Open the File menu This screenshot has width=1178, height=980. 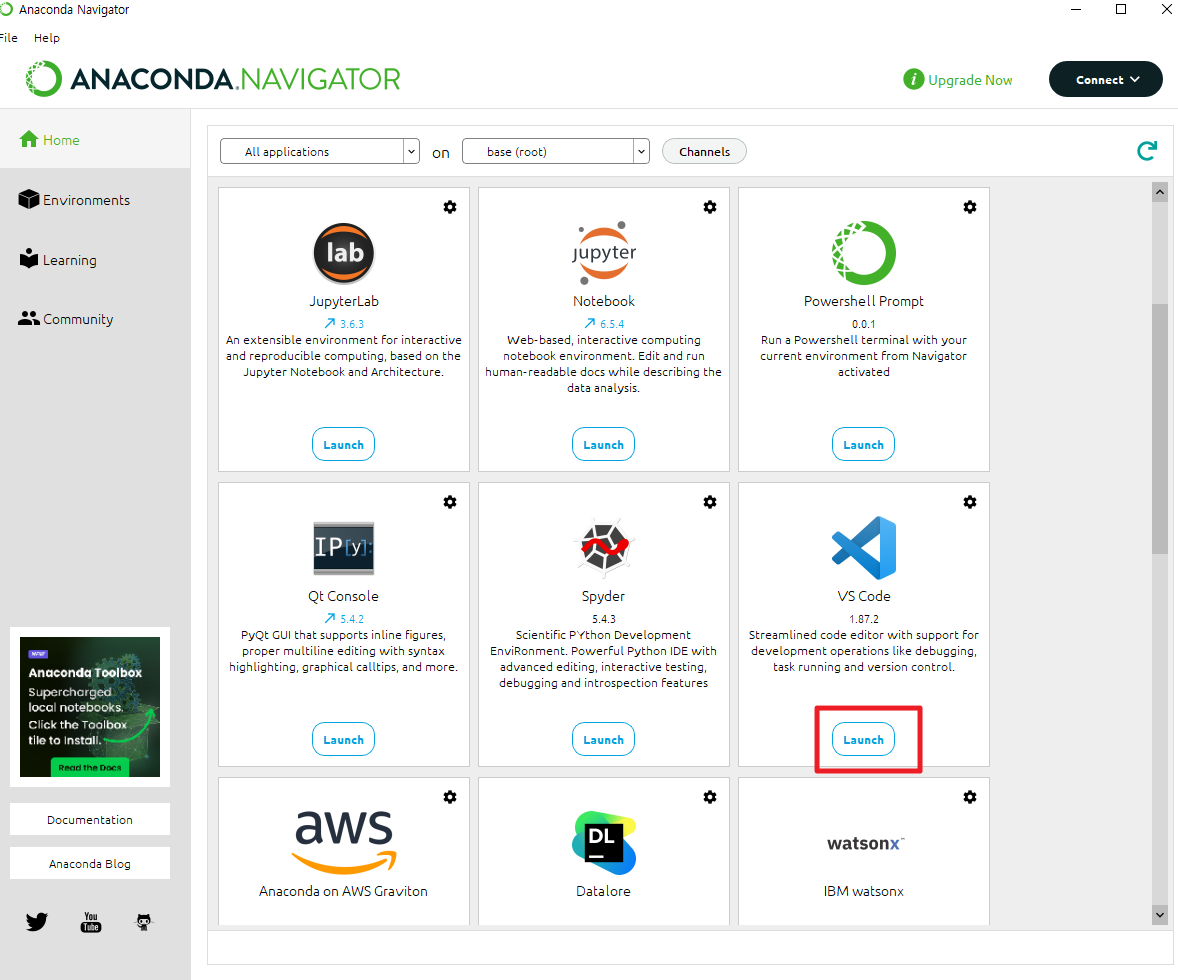(9, 38)
